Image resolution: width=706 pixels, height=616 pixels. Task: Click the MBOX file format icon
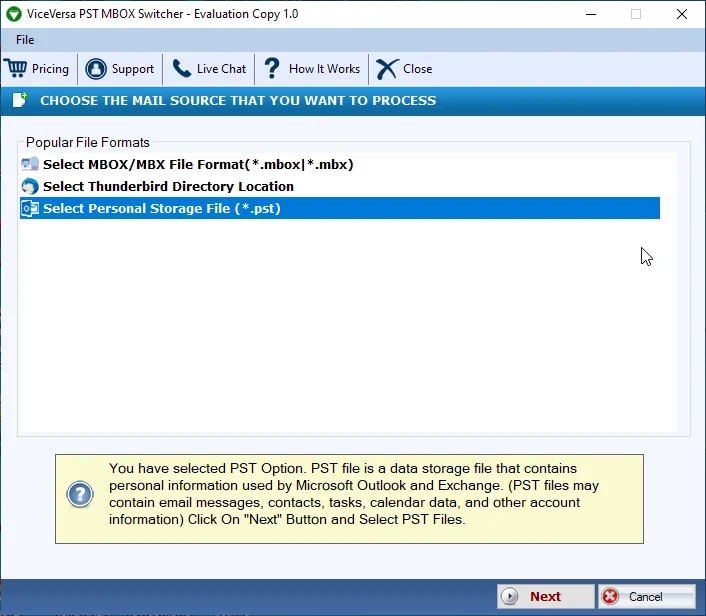30,164
